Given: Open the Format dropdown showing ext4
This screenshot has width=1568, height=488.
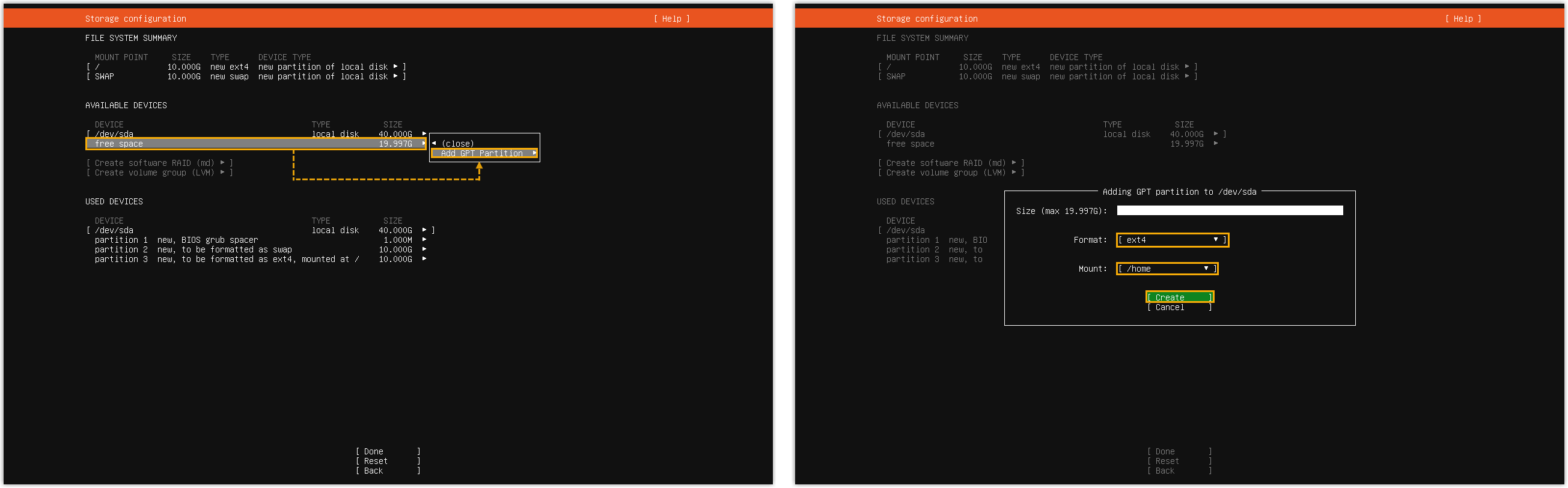Looking at the screenshot, I should pos(1171,240).
